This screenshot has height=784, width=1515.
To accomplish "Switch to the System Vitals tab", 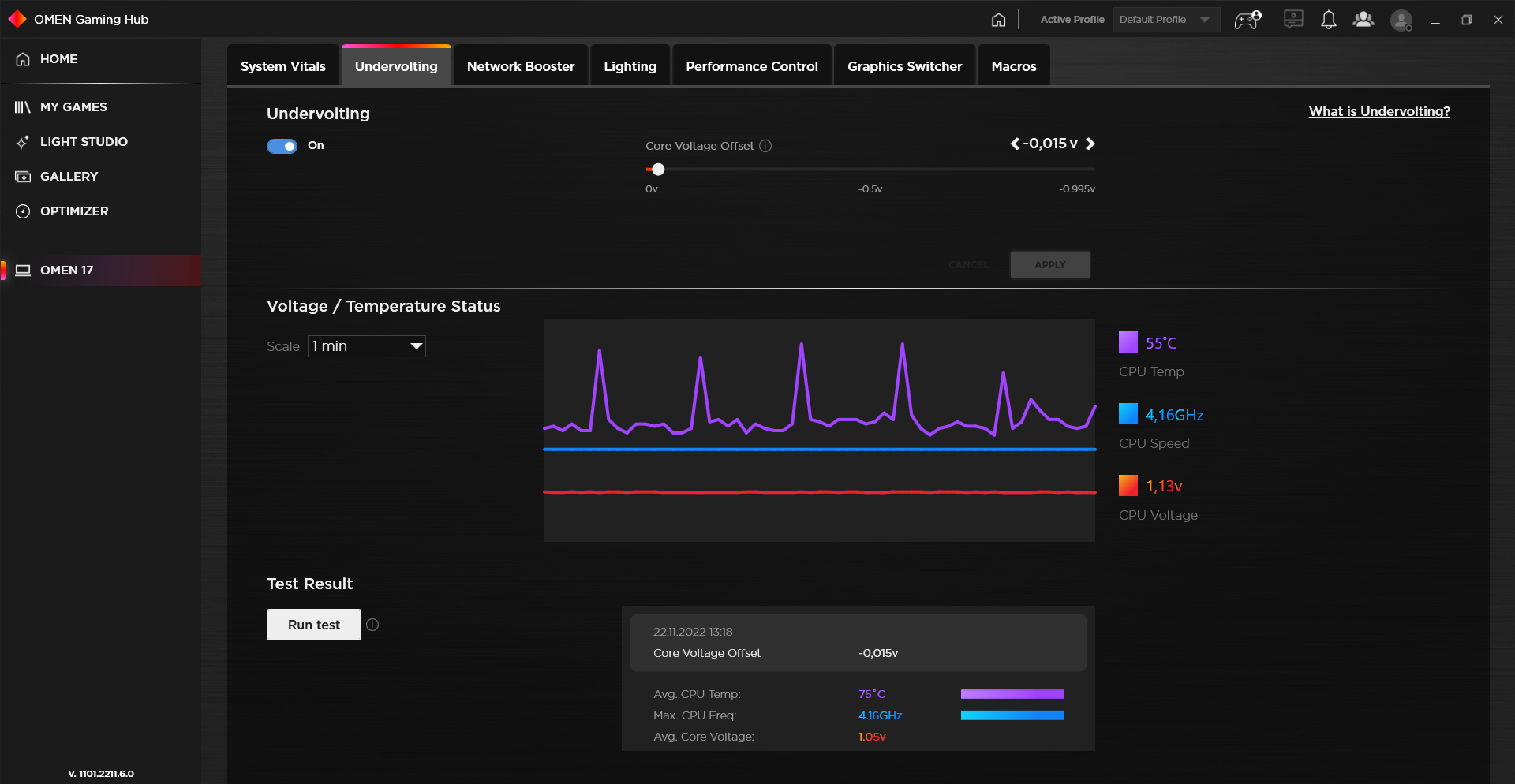I will [282, 66].
